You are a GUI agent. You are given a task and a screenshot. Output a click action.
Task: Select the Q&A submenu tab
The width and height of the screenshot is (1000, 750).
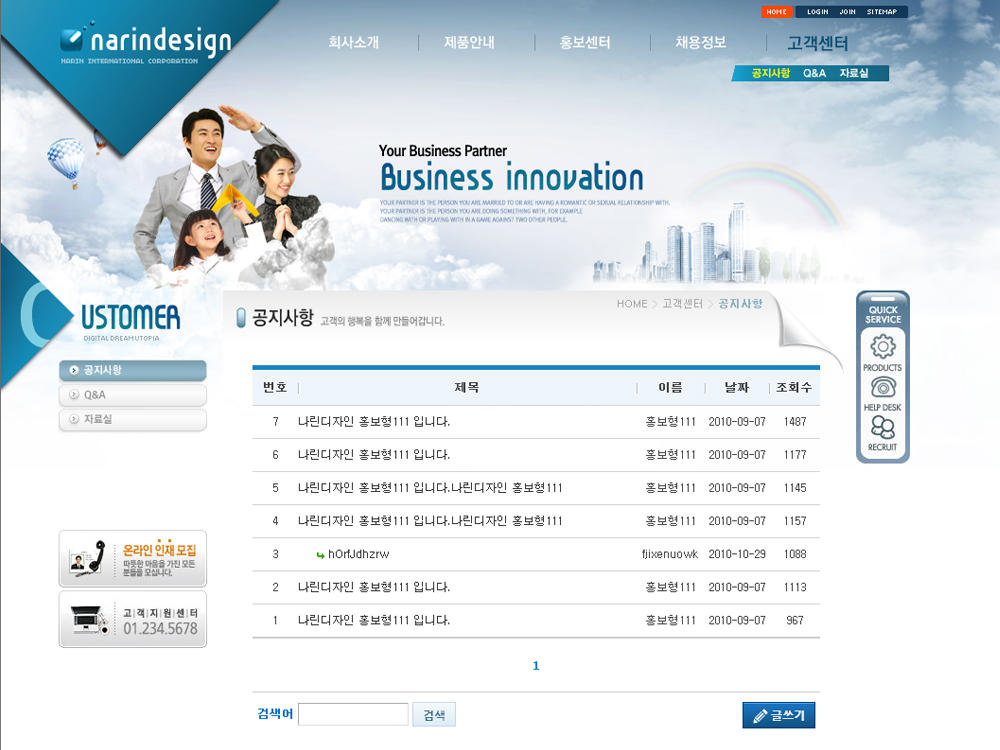(x=814, y=73)
